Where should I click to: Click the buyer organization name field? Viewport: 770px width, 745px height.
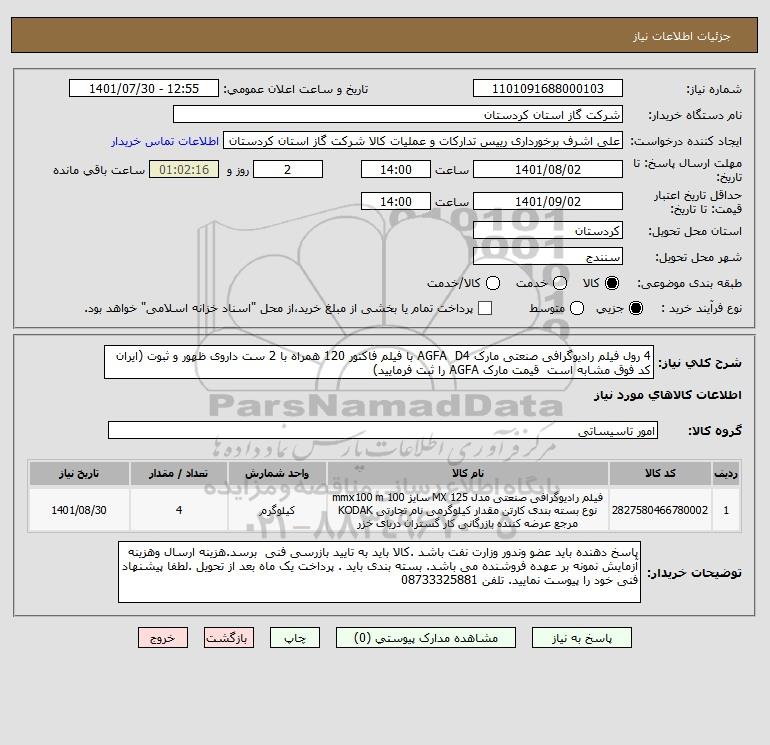coord(398,114)
